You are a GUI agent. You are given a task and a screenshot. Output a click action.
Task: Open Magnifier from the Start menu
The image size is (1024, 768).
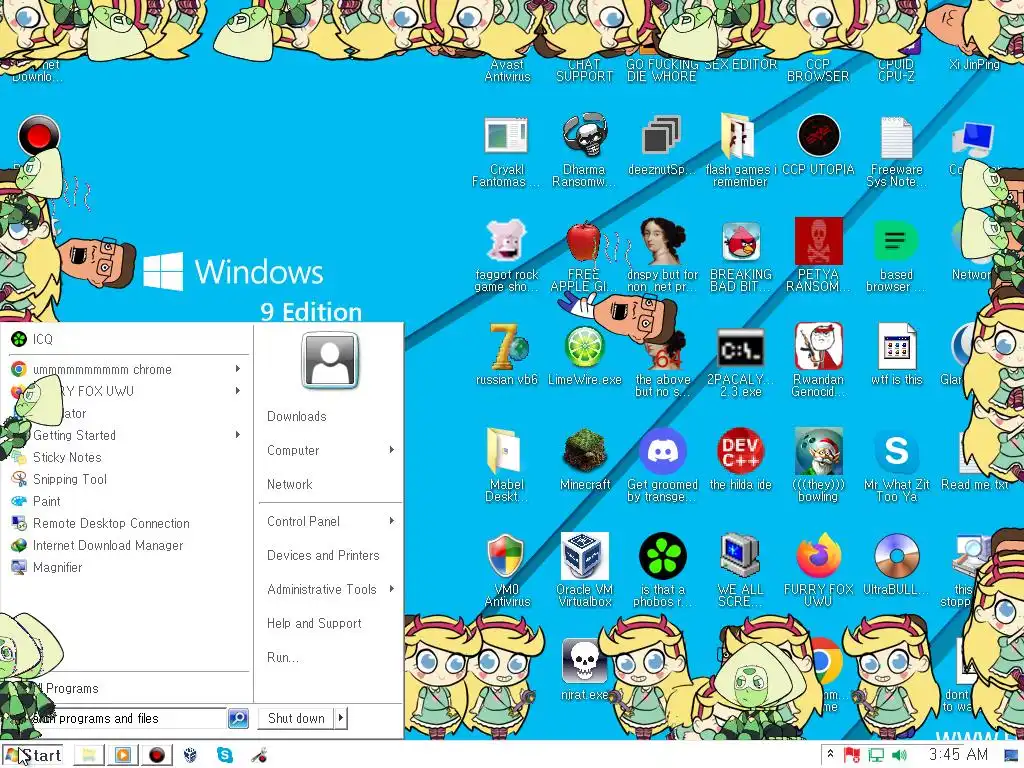pyautogui.click(x=127, y=568)
